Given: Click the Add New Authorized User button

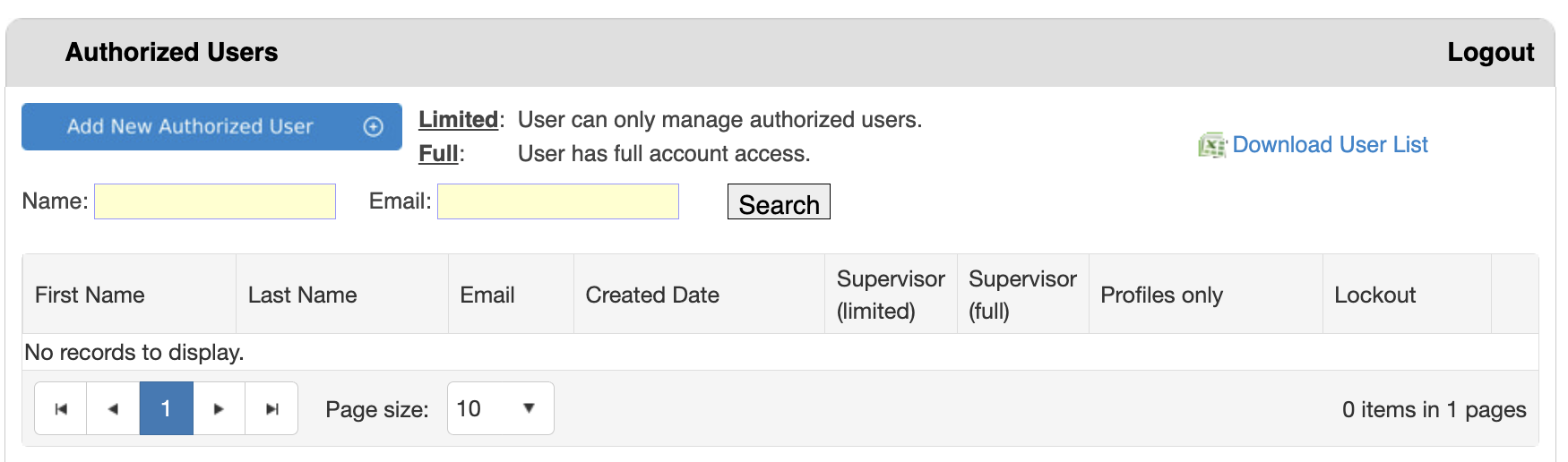Looking at the screenshot, I should click(211, 126).
